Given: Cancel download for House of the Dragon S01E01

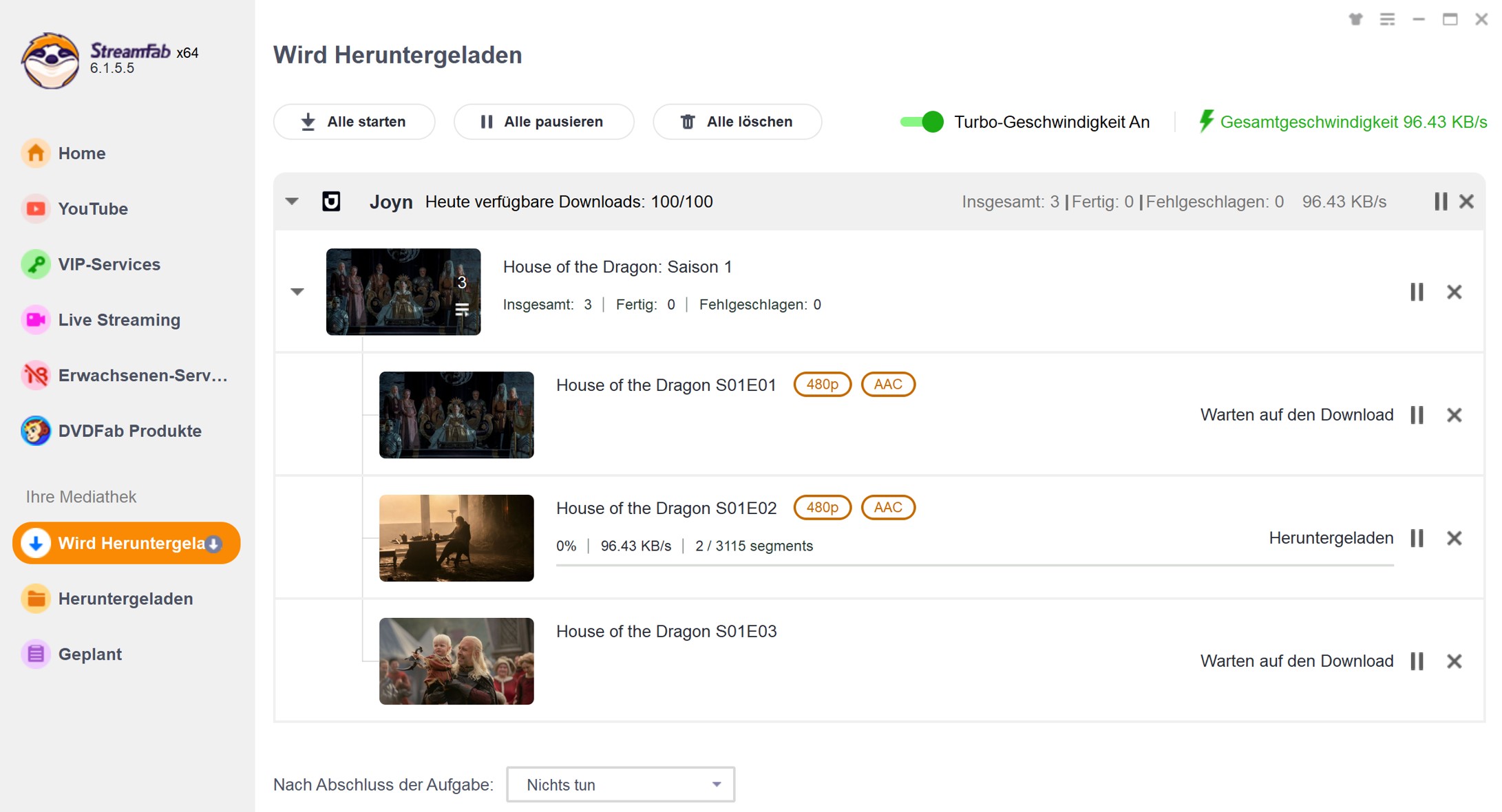Looking at the screenshot, I should coord(1455,414).
